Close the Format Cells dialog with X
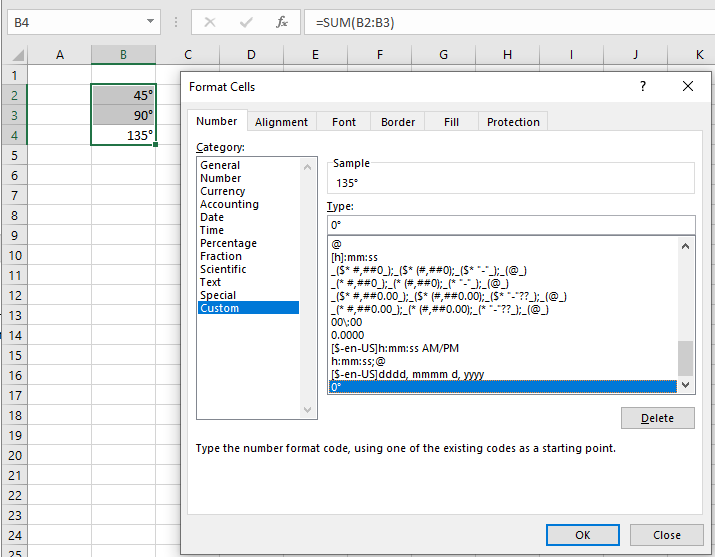 [x=688, y=86]
